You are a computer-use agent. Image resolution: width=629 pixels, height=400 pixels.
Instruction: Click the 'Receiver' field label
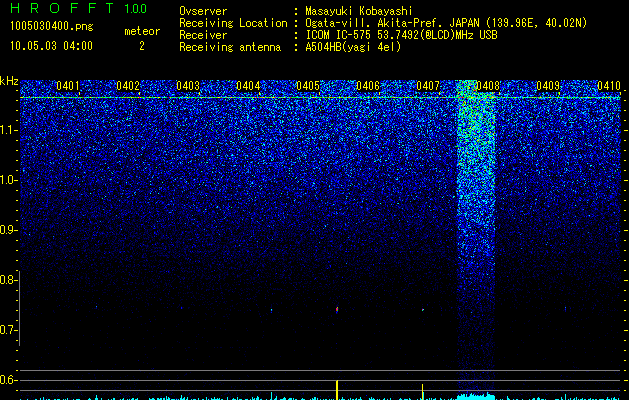tap(203, 35)
